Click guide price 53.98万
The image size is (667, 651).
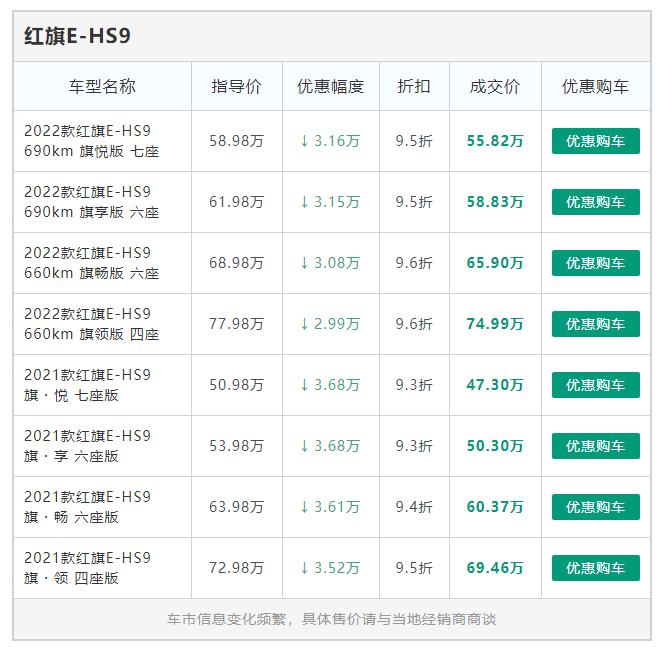[x=237, y=446]
